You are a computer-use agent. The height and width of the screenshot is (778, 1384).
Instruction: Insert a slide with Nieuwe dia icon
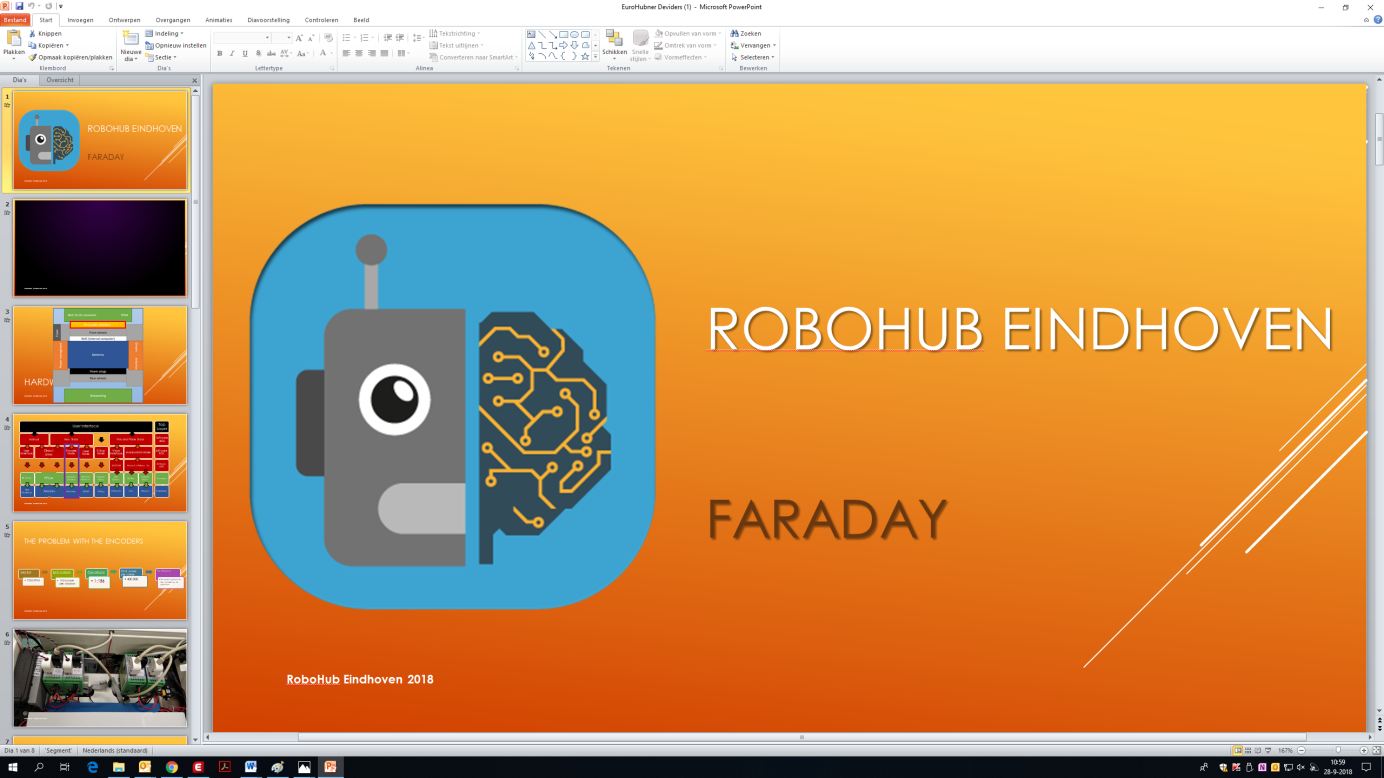tap(131, 39)
